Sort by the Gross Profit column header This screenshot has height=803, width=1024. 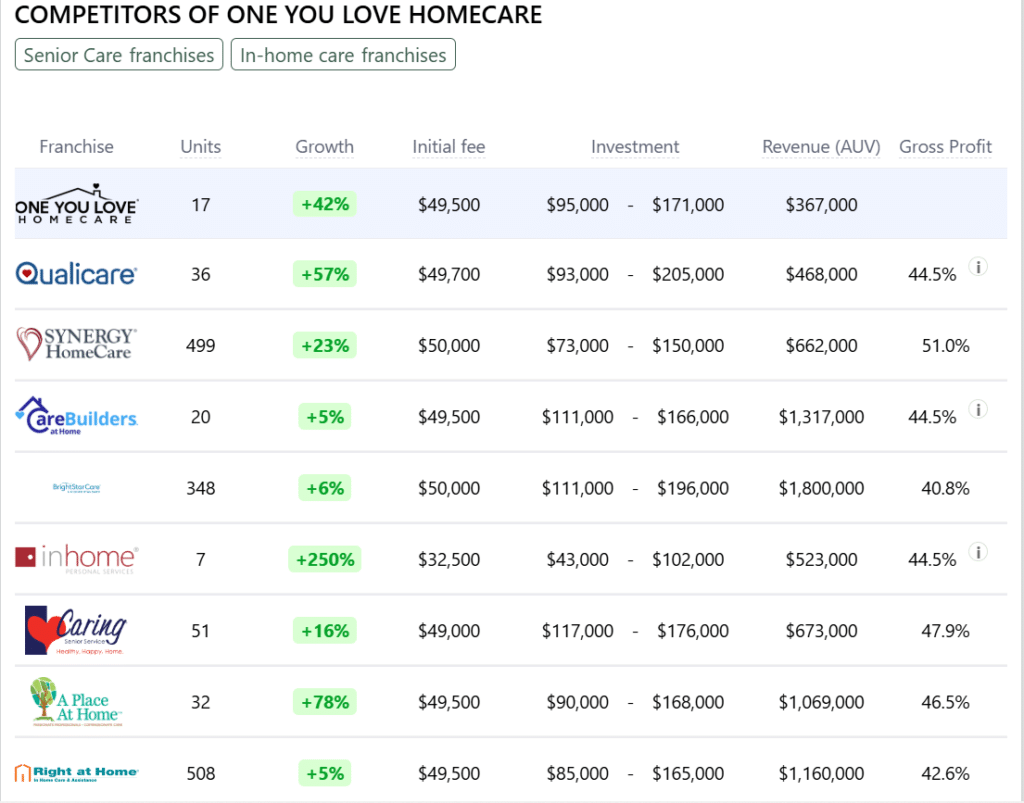[945, 147]
